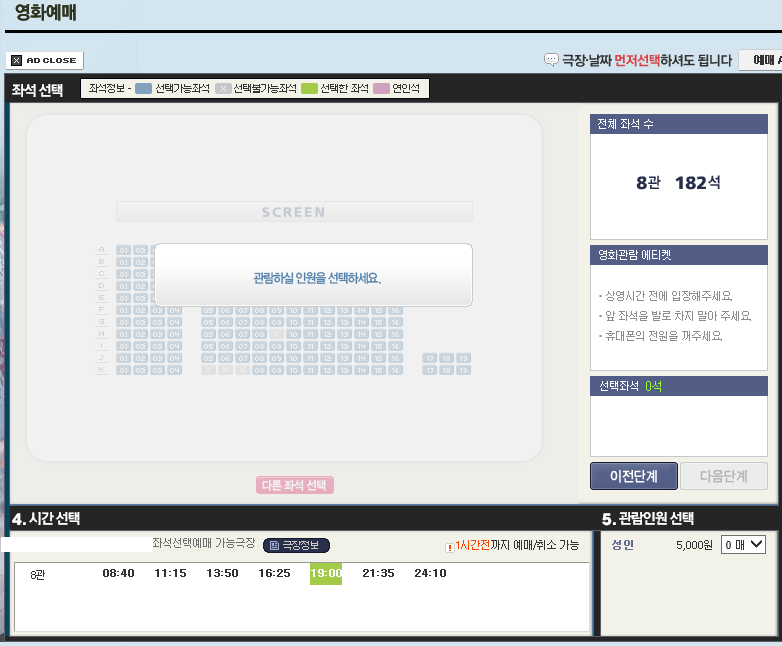This screenshot has height=646, width=782.
Task: Click the pink 다른 좌석 선택 button
Action: click(294, 485)
